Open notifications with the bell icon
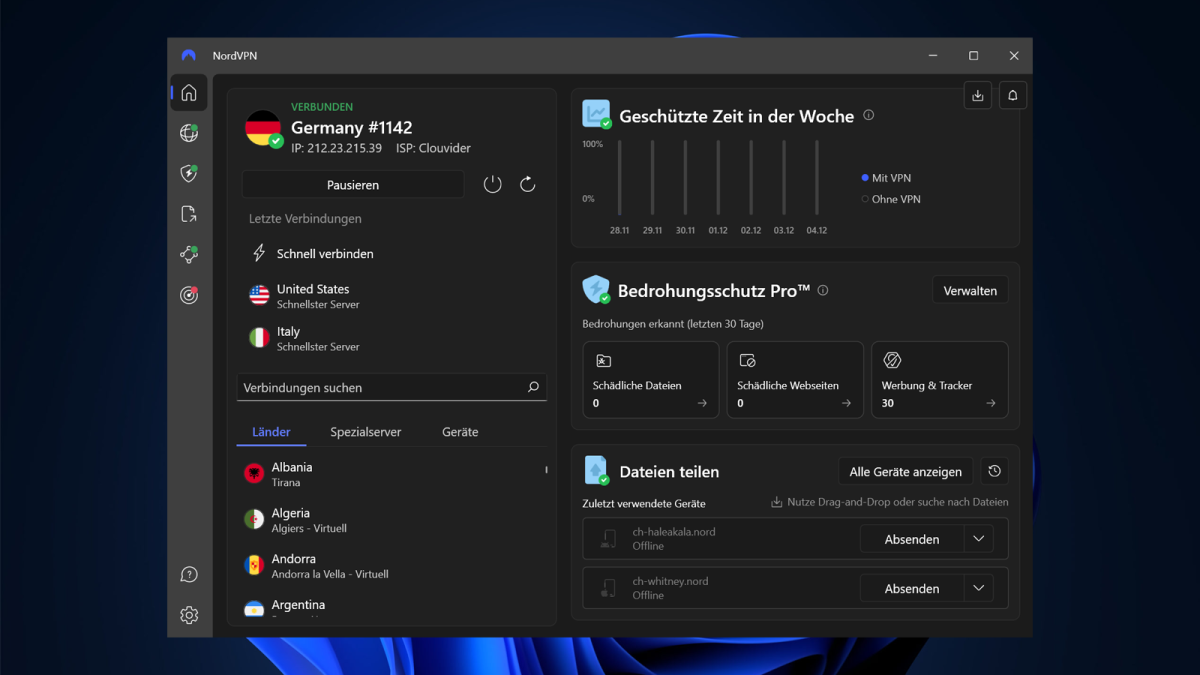The image size is (1200, 675). (x=1012, y=94)
